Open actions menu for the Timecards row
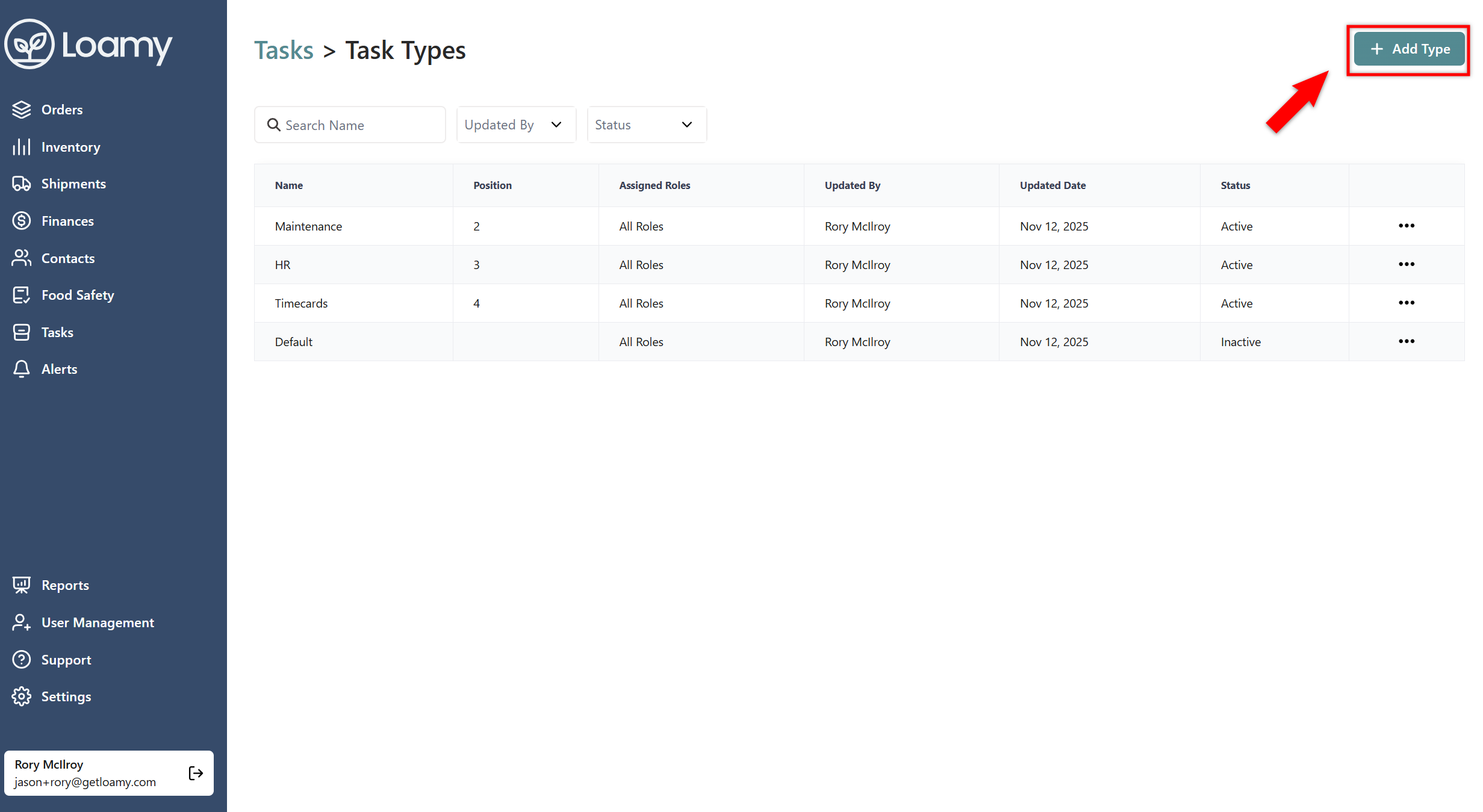 coord(1406,303)
